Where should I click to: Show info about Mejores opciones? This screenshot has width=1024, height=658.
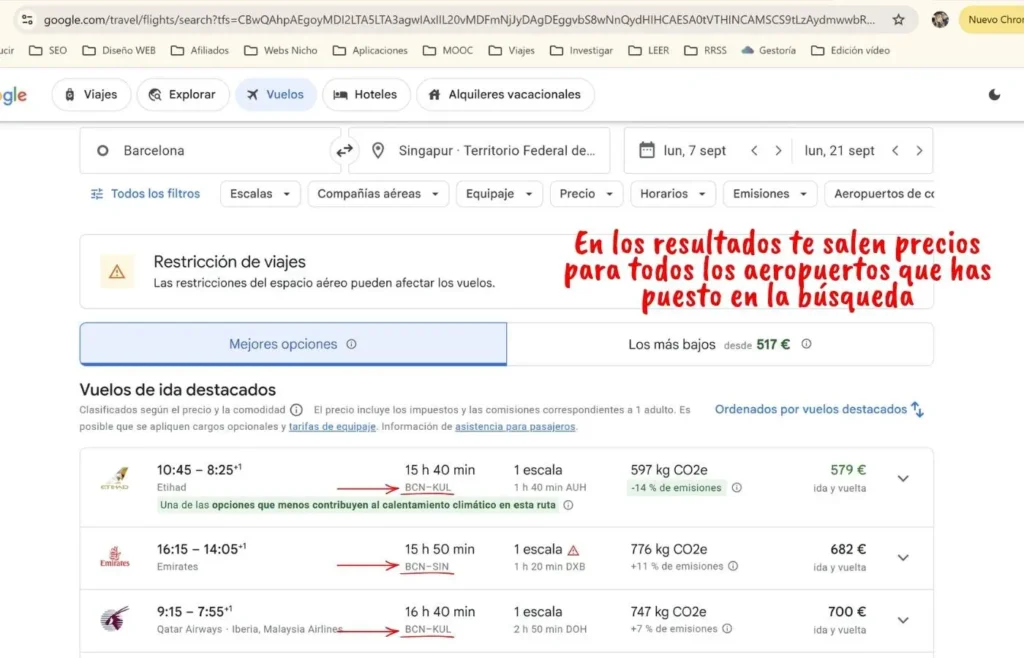[x=351, y=344]
